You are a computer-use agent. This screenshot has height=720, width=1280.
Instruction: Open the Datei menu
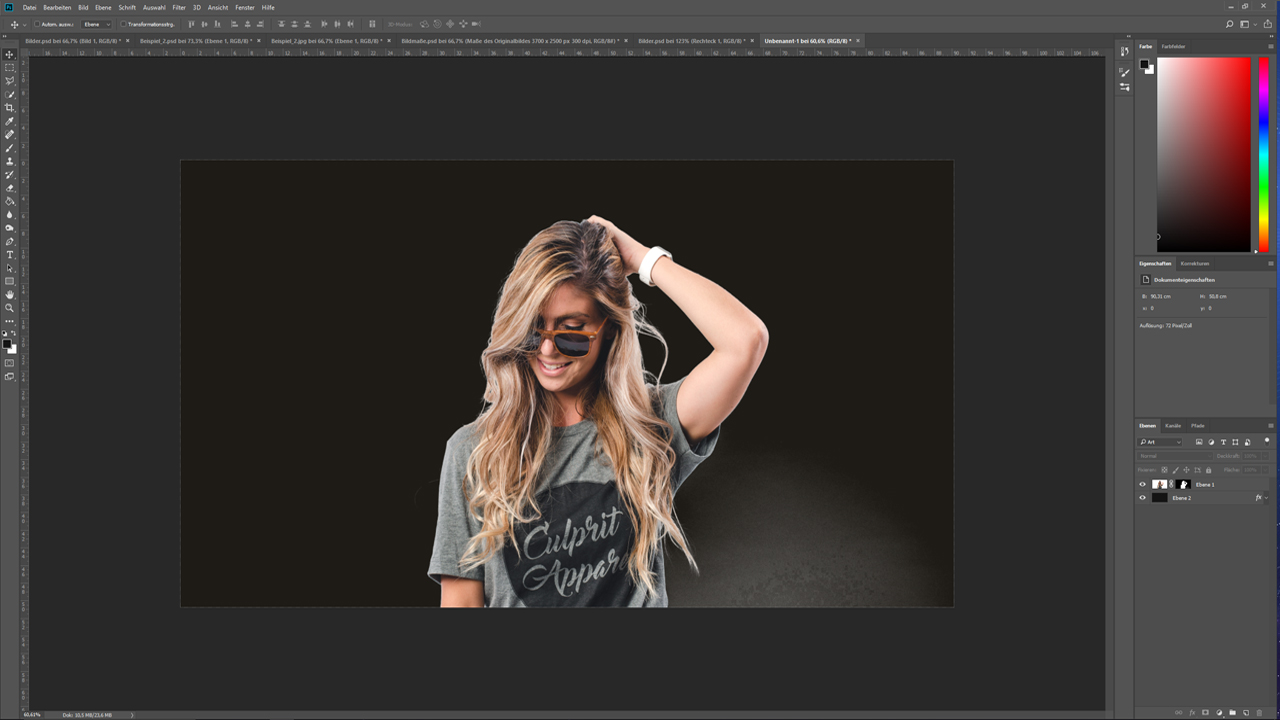coord(29,7)
